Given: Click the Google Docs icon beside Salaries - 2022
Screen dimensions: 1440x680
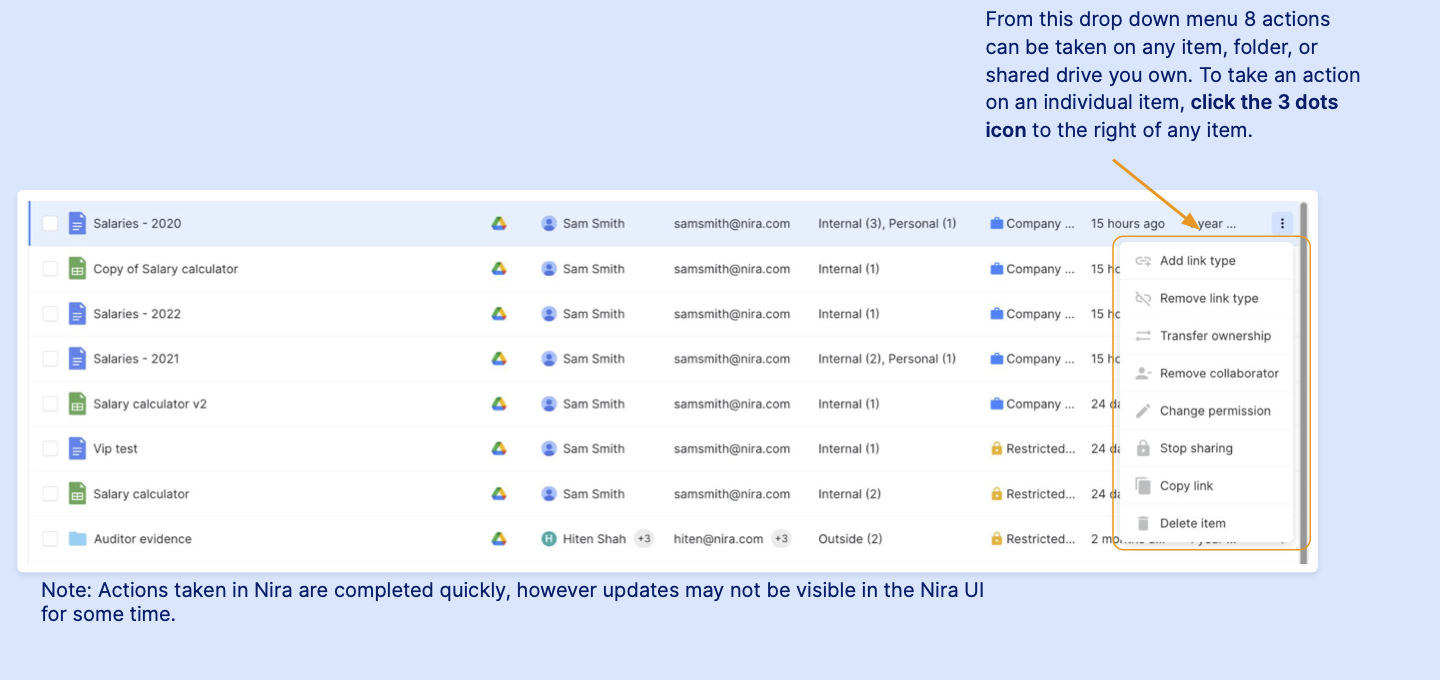Looking at the screenshot, I should (x=77, y=314).
